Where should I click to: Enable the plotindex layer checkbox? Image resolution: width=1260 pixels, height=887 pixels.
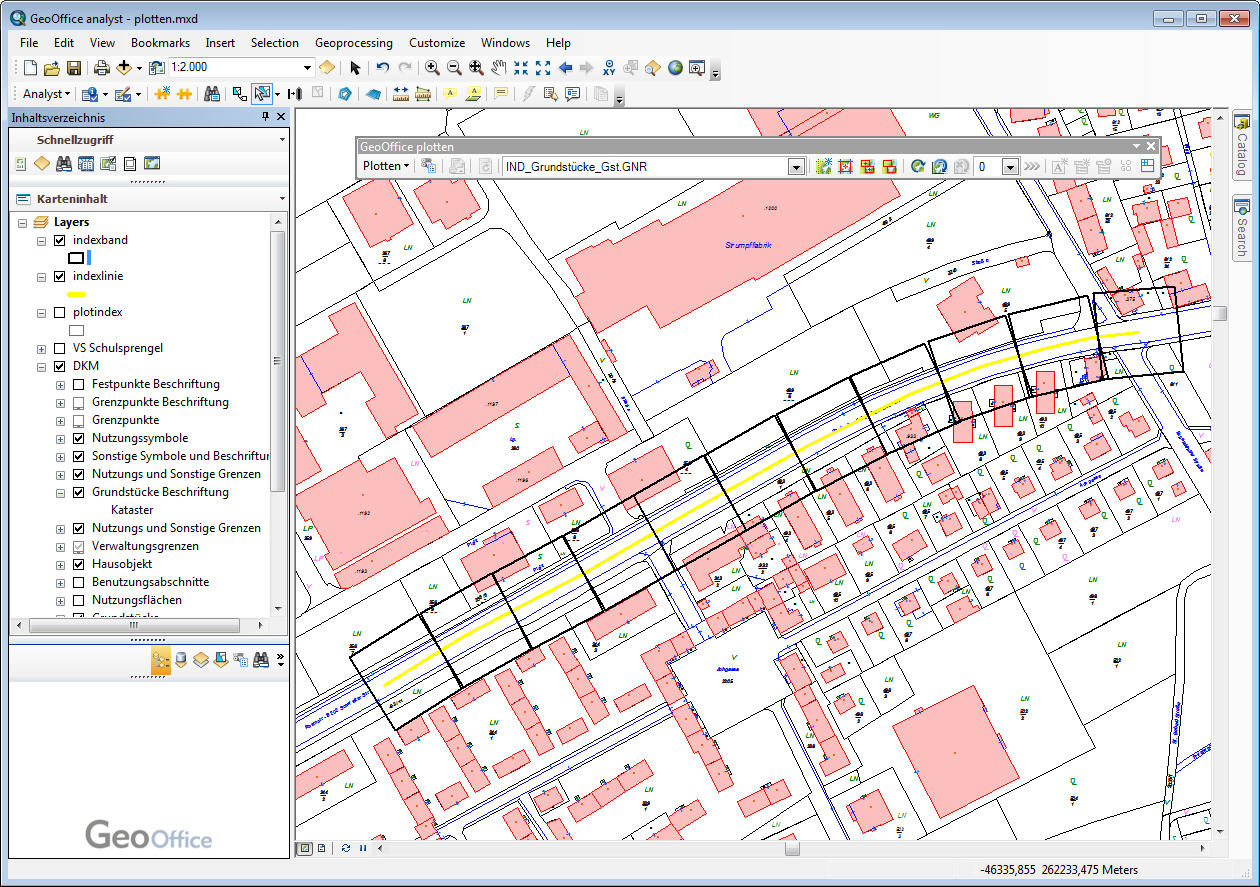[60, 313]
